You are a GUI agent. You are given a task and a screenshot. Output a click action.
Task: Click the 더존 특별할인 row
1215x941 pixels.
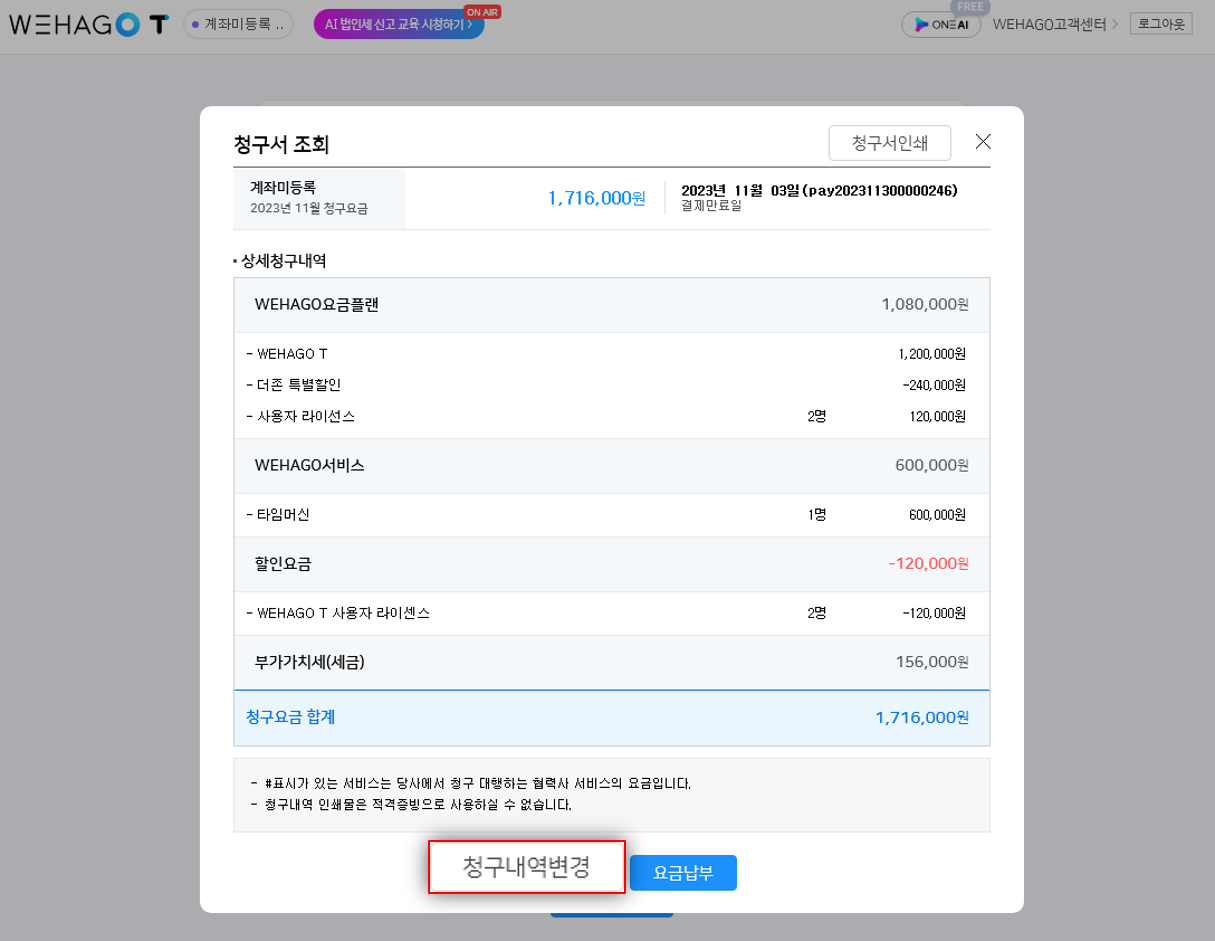[x=612, y=385]
